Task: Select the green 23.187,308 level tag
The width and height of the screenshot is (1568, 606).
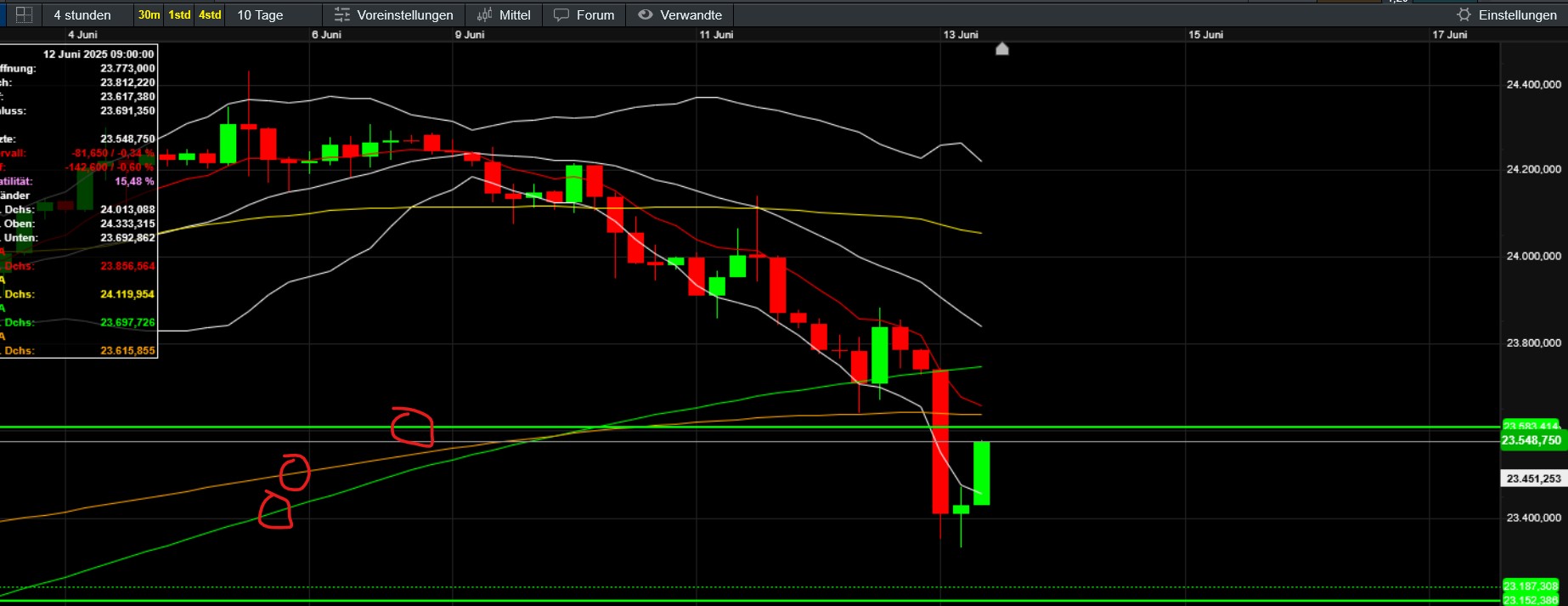Action: (1531, 586)
